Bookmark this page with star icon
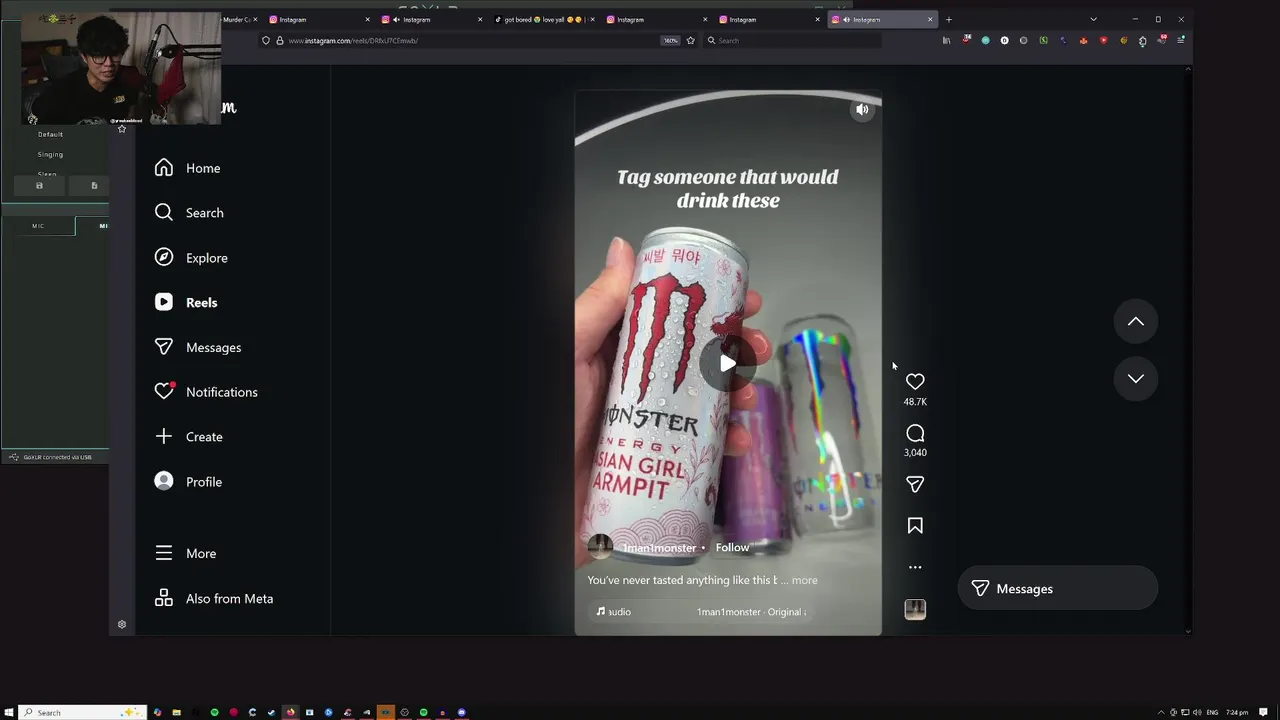The height and width of the screenshot is (720, 1280). pos(690,41)
